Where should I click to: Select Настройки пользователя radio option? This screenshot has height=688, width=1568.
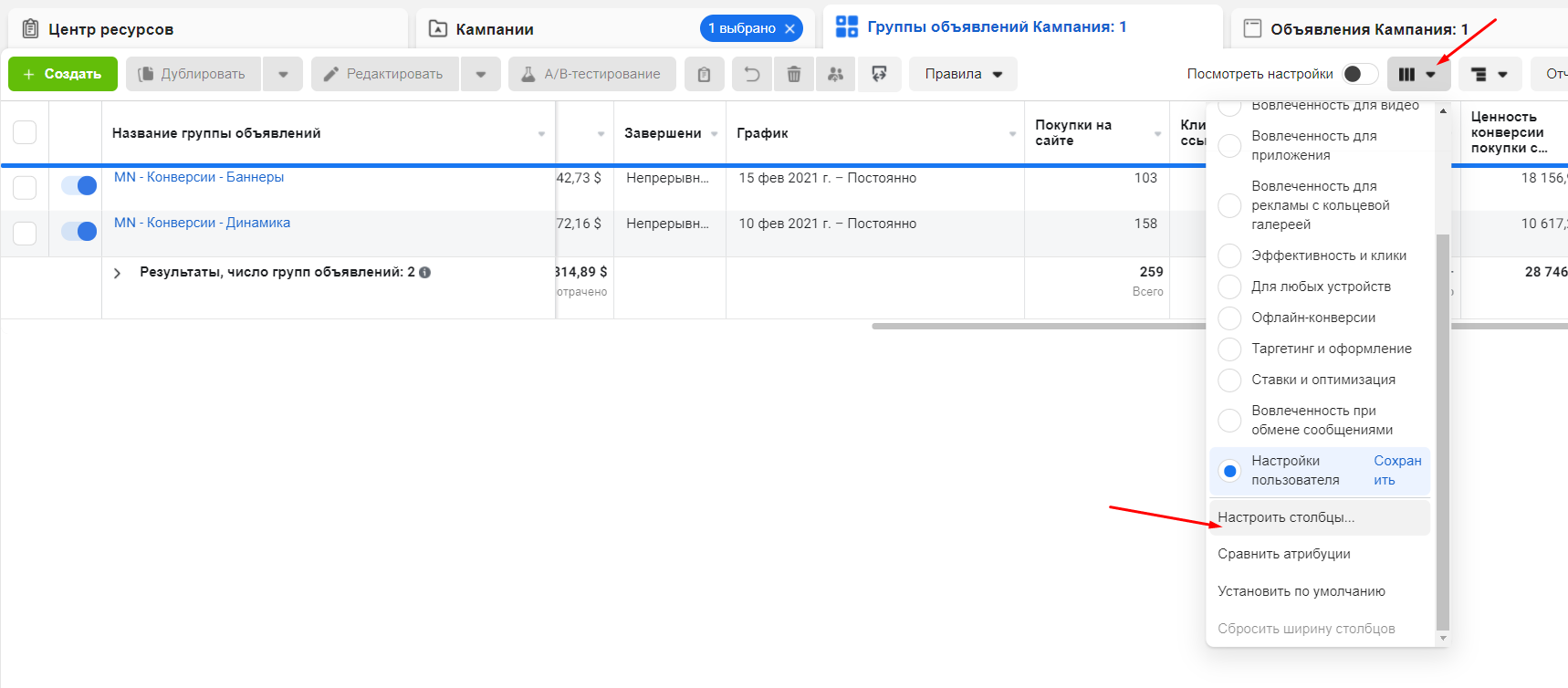pos(1229,471)
